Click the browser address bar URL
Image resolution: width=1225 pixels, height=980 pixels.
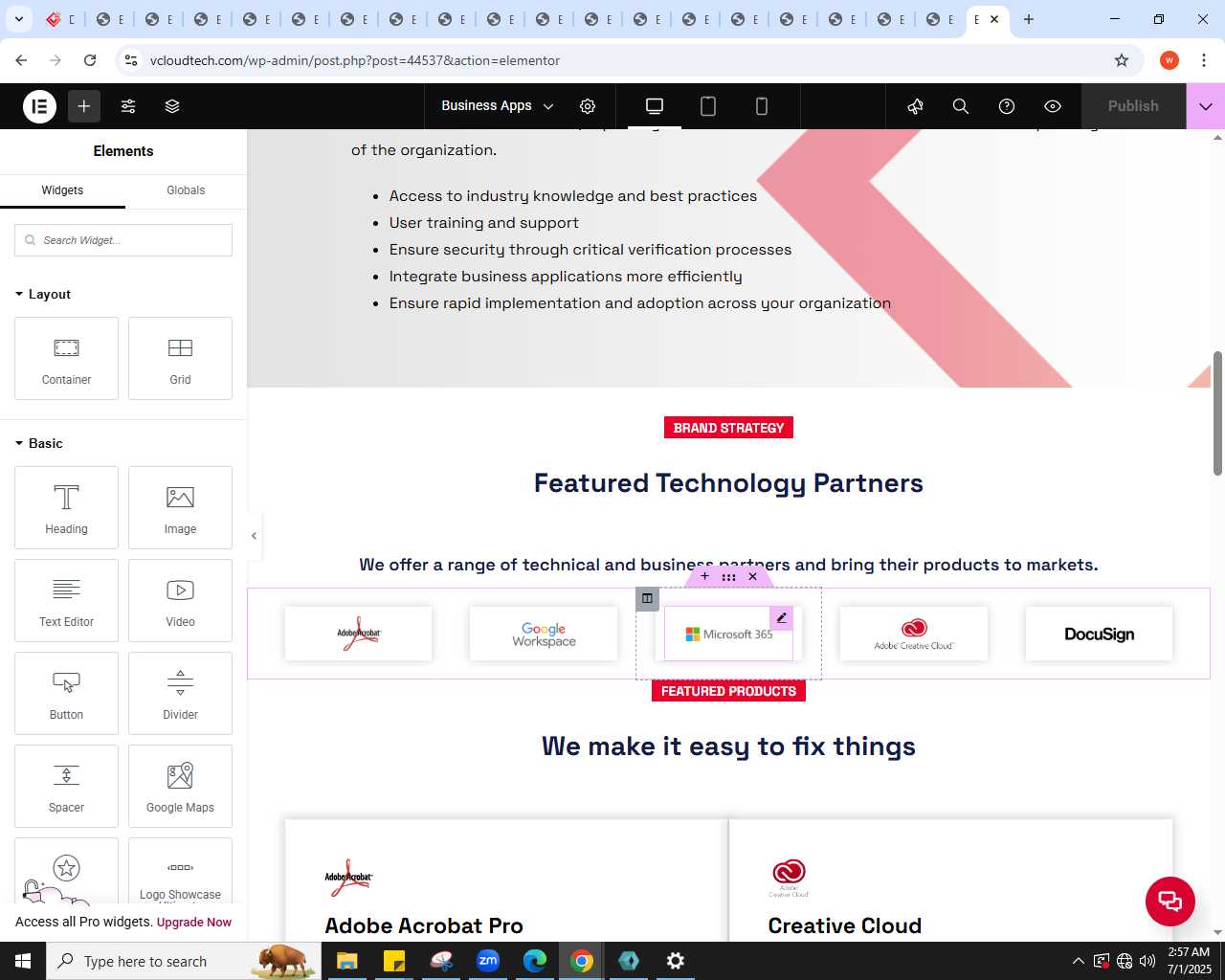tap(355, 60)
